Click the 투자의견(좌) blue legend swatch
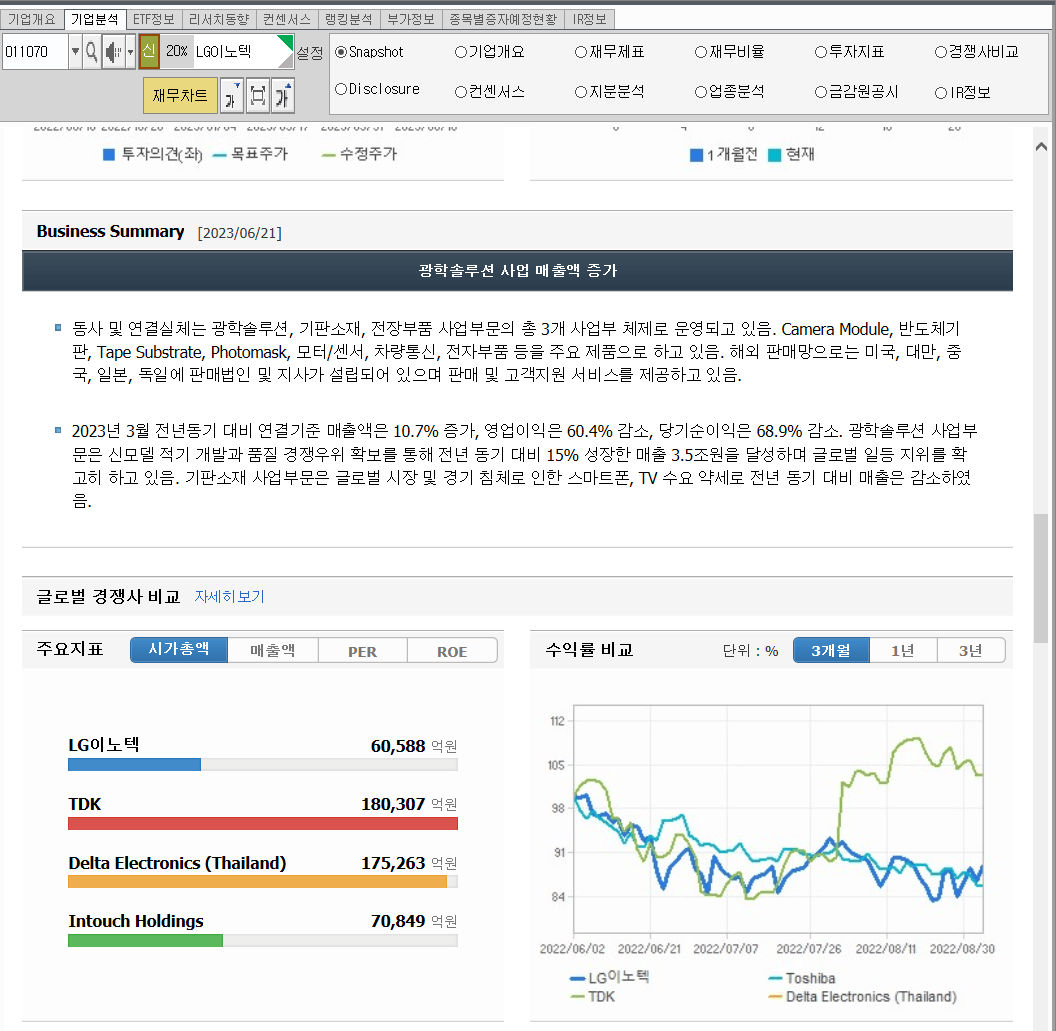 click(x=108, y=155)
